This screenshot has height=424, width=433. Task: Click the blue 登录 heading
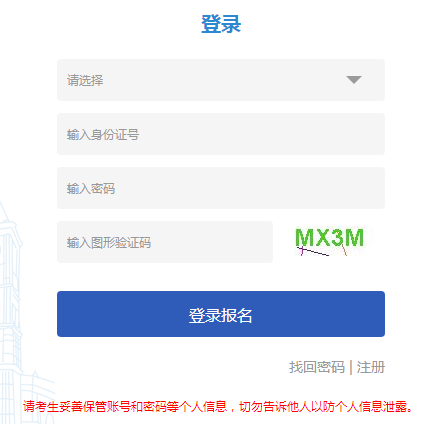coord(221,24)
